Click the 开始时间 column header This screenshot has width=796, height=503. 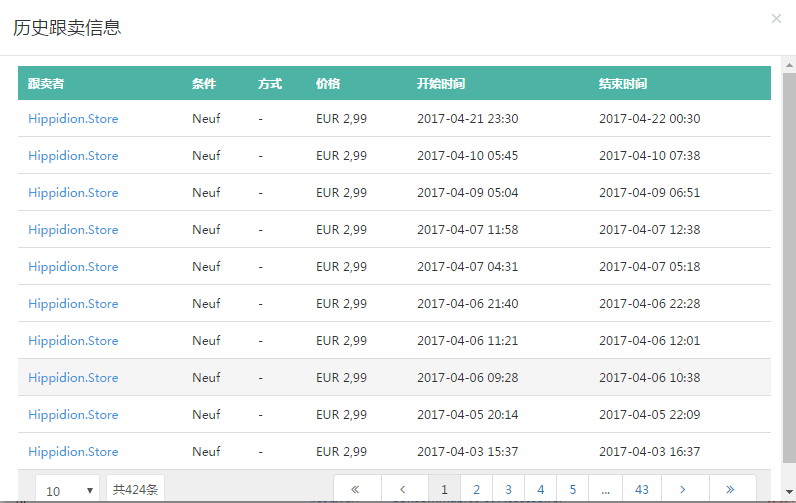coord(441,83)
